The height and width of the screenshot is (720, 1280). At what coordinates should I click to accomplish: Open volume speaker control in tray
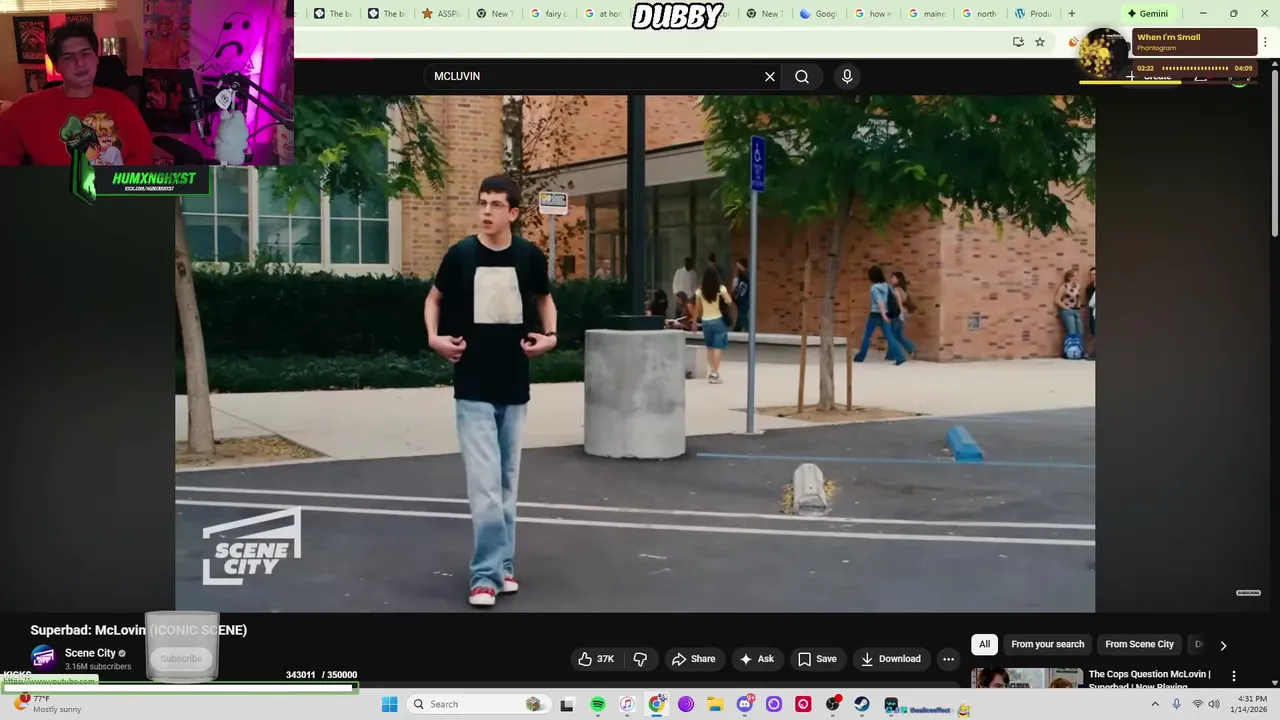coord(1214,704)
